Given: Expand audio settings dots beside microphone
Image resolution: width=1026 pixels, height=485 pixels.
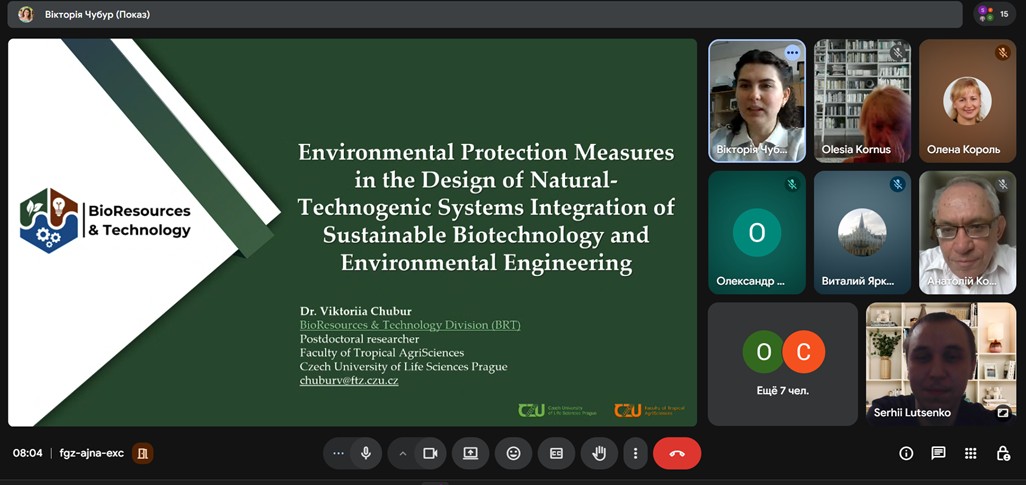Looking at the screenshot, I should (x=338, y=453).
